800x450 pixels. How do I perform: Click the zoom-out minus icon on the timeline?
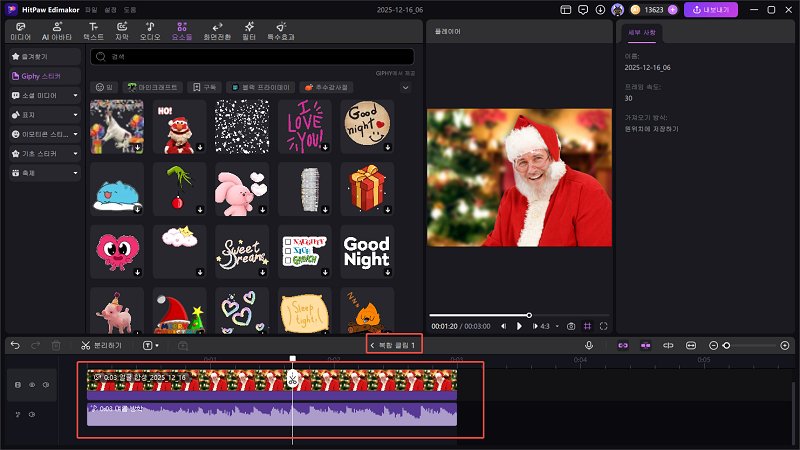coord(714,345)
